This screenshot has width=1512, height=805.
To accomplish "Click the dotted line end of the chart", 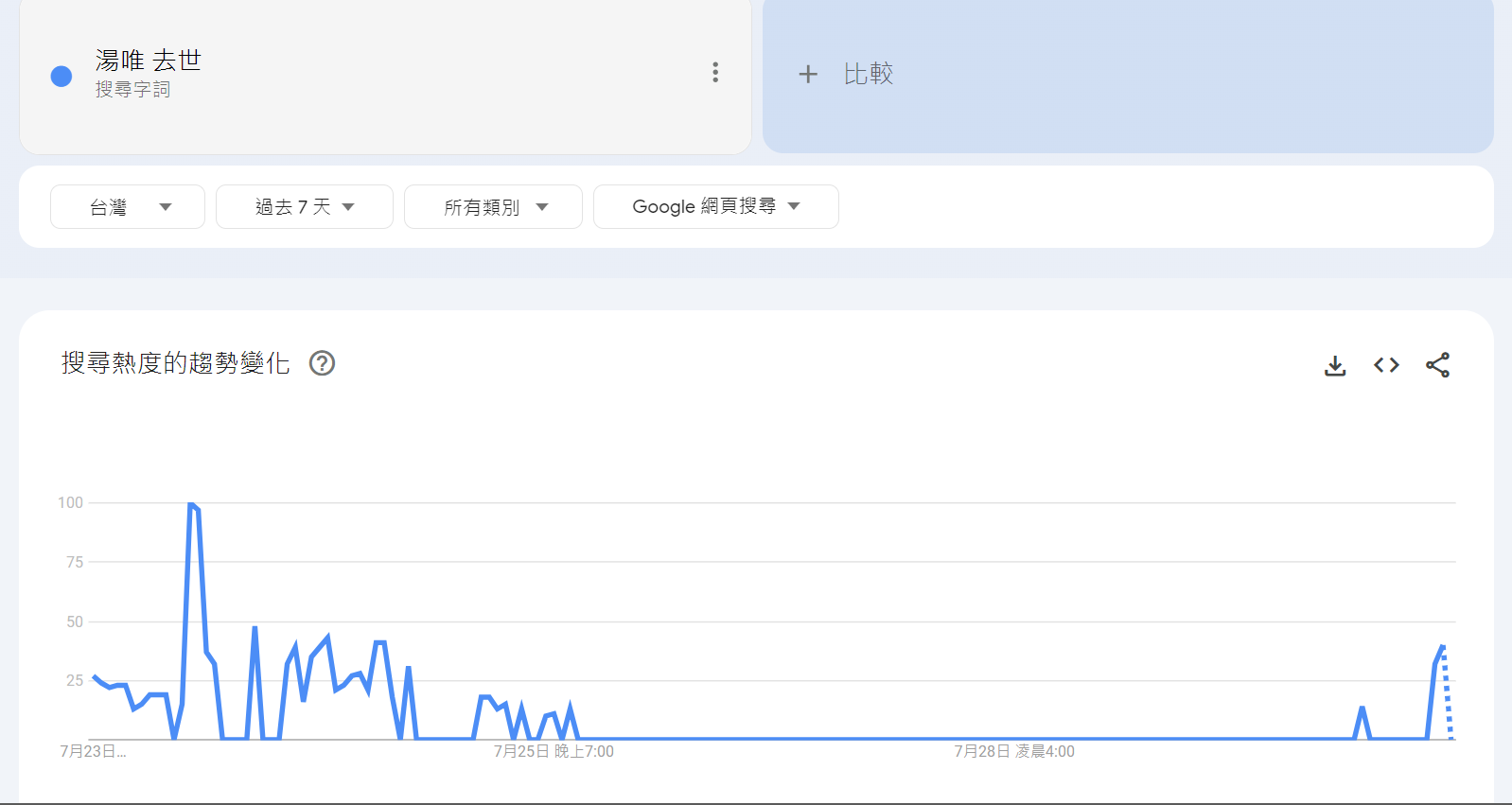I will (x=1450, y=737).
